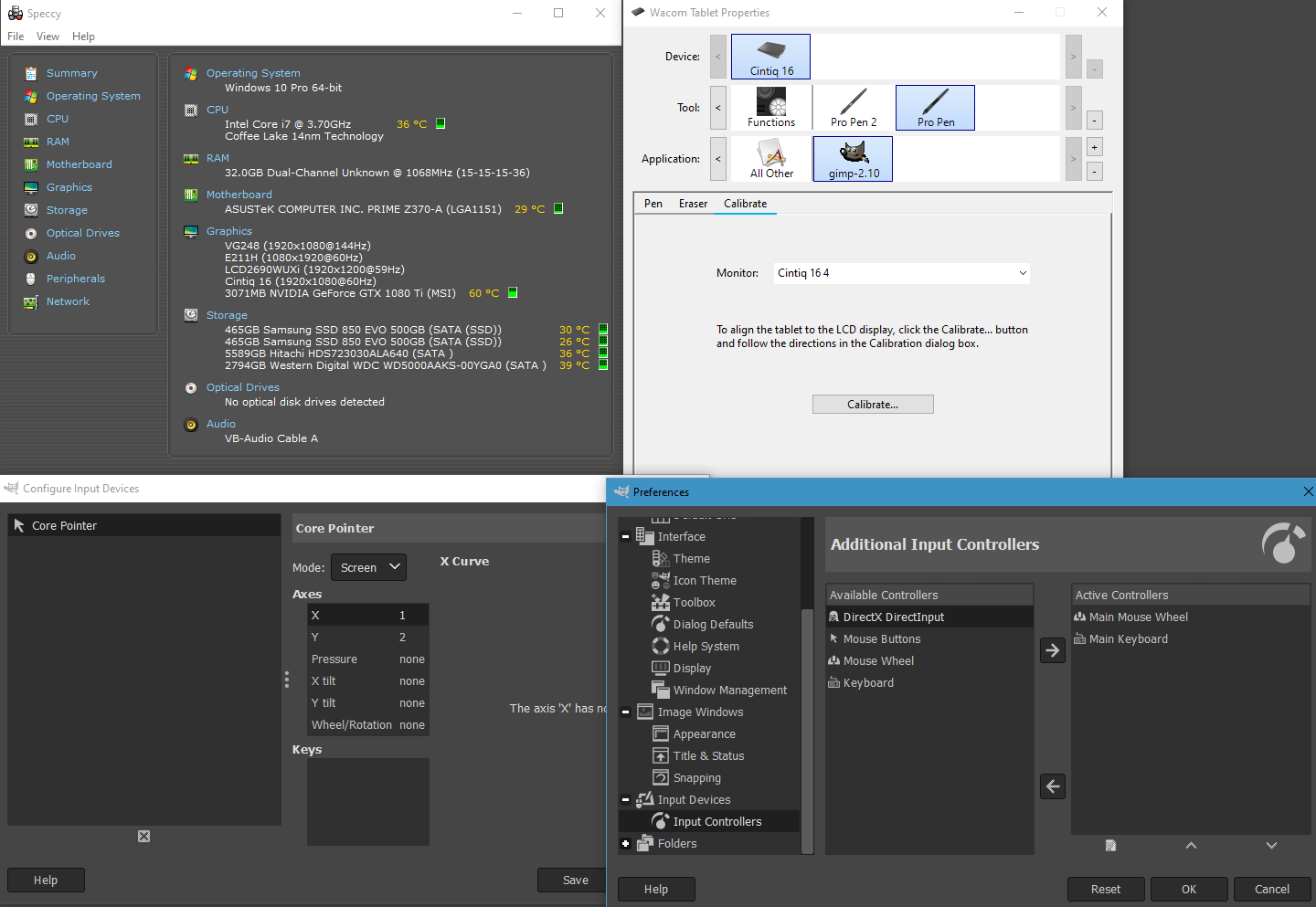
Task: Select Main Keyboard in Active Controllers
Action: pyautogui.click(x=1191, y=639)
